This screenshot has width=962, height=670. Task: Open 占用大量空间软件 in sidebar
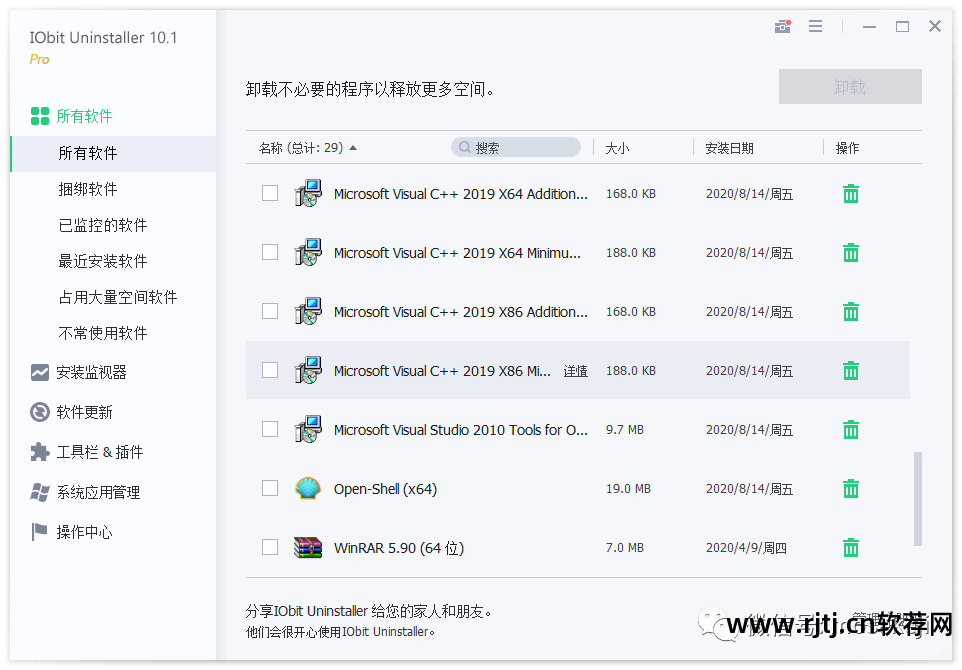(118, 298)
